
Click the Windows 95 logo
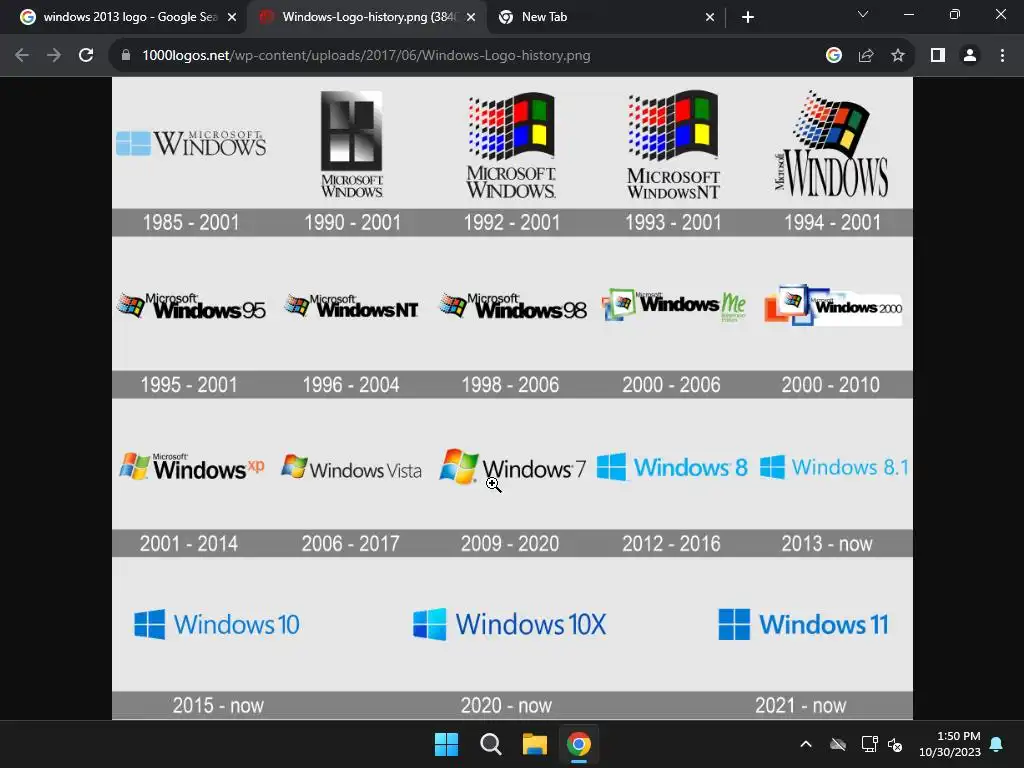(191, 306)
